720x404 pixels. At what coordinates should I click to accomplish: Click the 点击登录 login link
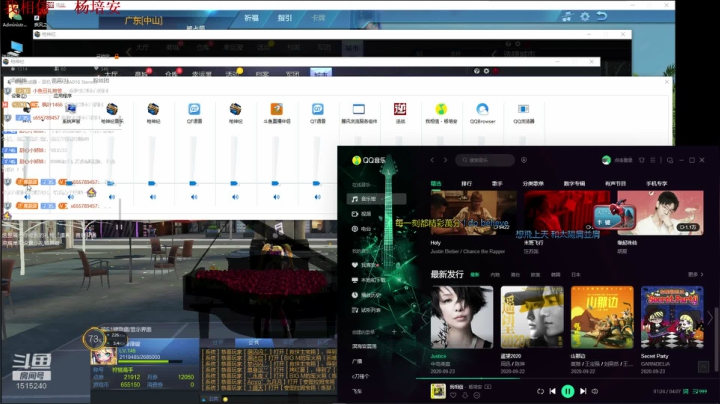624,160
